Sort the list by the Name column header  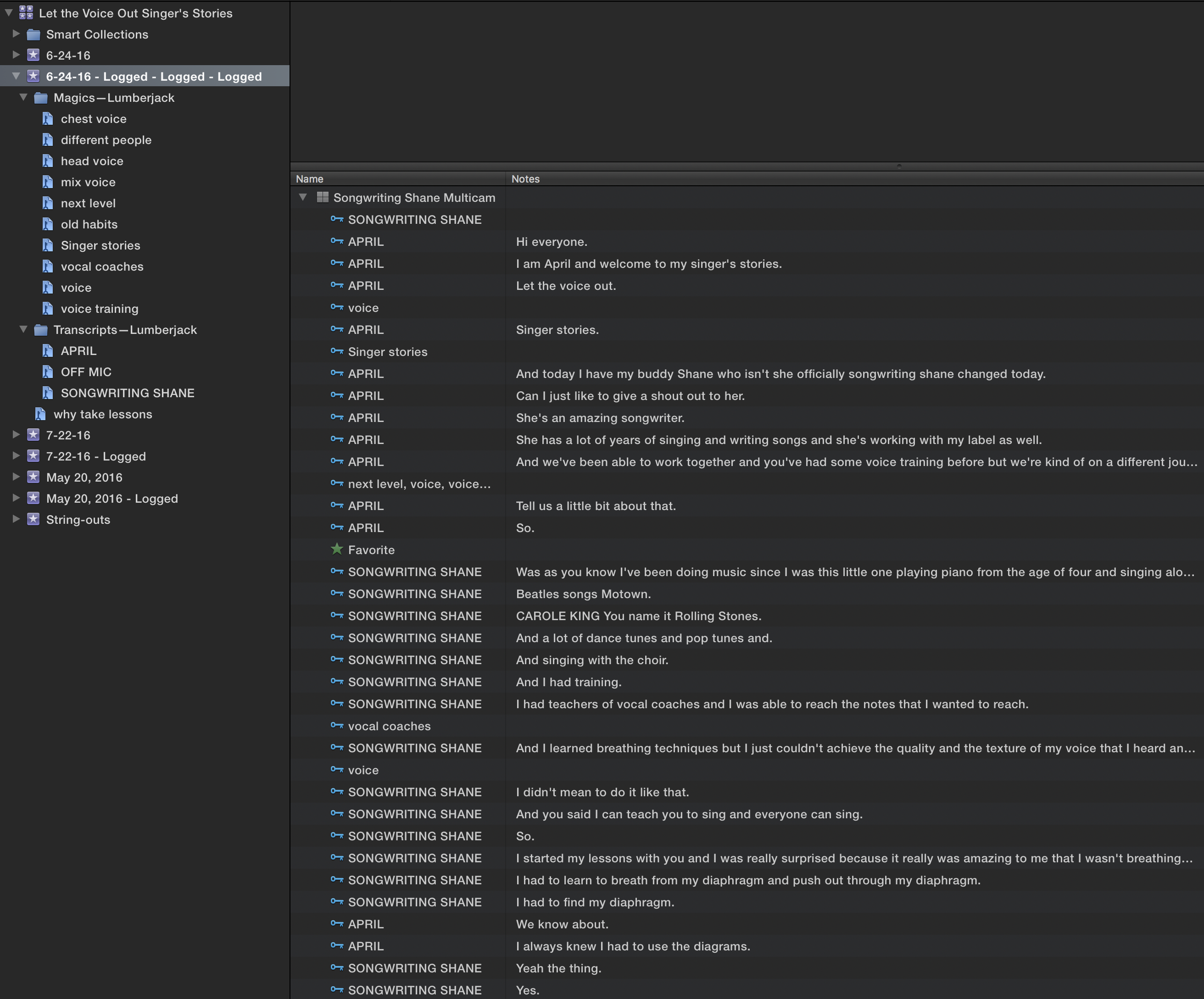(397, 179)
